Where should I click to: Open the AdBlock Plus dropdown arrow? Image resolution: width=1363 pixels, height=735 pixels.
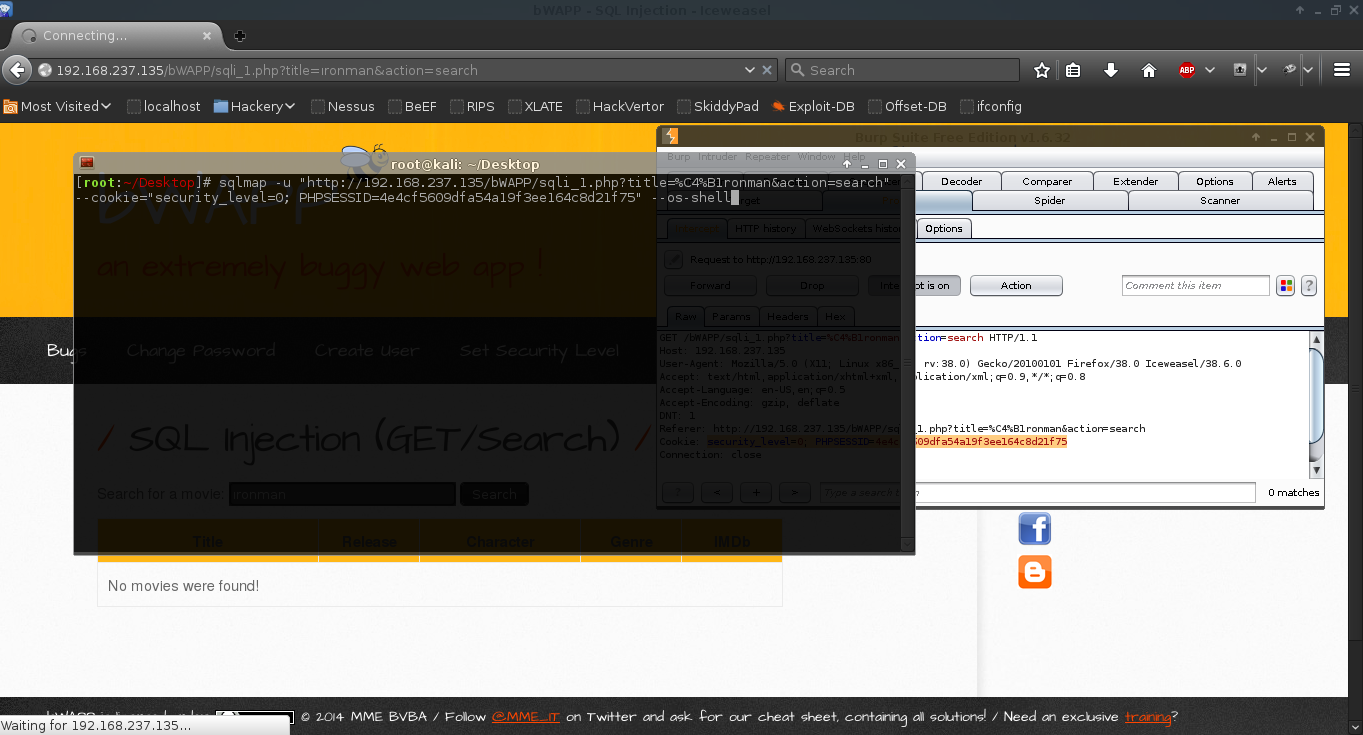[1210, 70]
